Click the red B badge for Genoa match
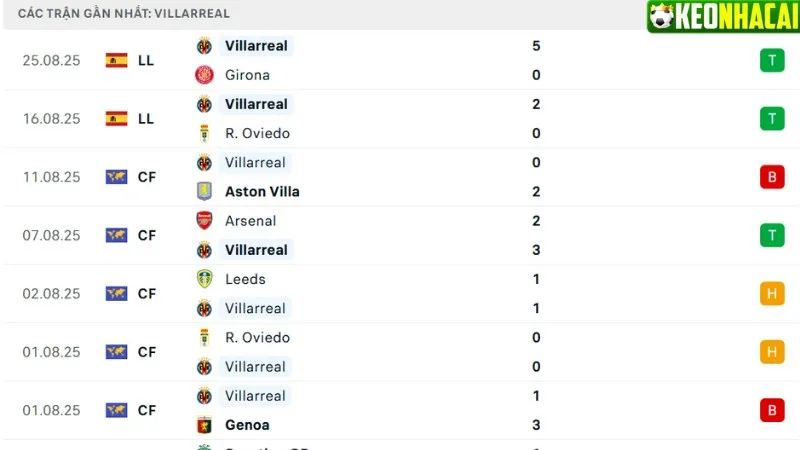The image size is (800, 450). [771, 410]
